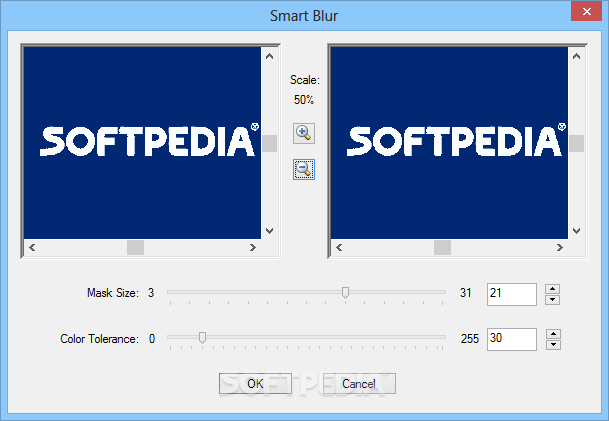Click the blurred result preview on right
The image size is (609, 421).
[449, 143]
